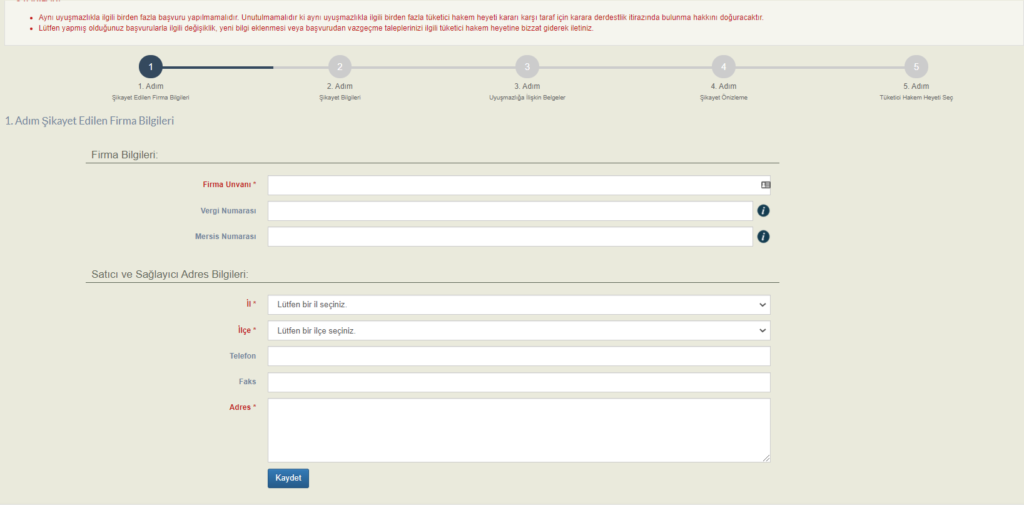The image size is (1024, 505).
Task: Select step 5 Tüketici Hakem Heyeti Seç
Action: click(916, 67)
